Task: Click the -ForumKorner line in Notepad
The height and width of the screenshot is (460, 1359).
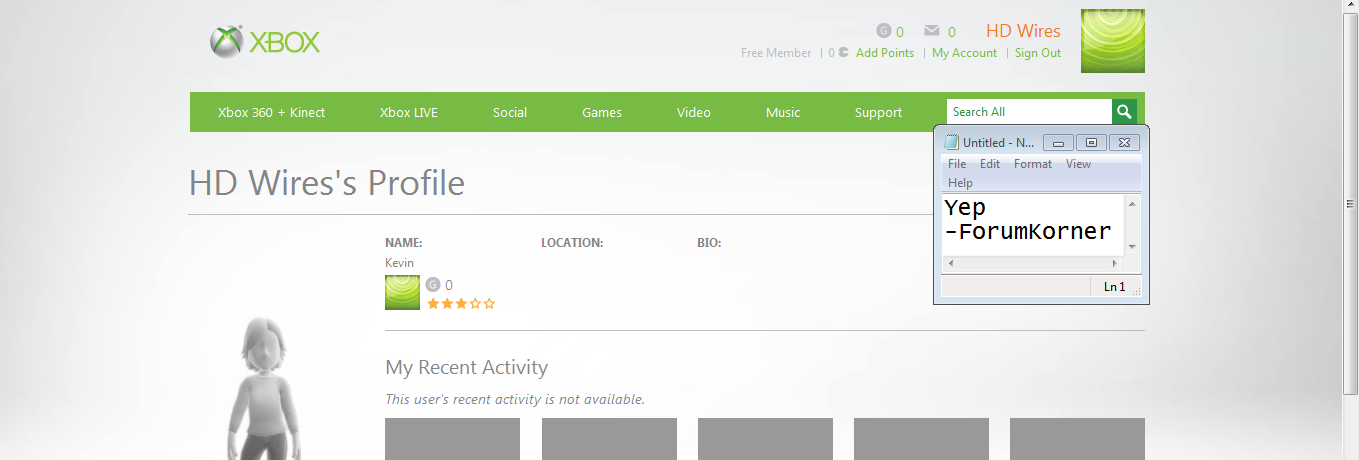Action: 1028,232
